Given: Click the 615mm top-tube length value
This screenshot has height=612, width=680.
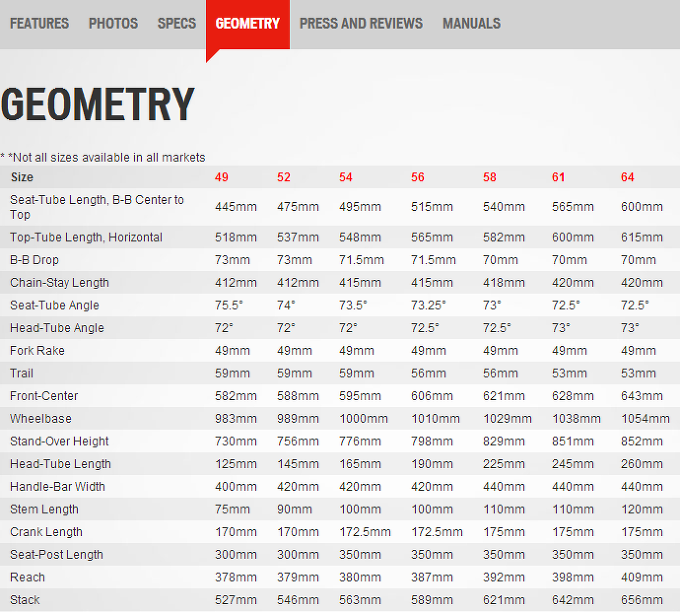Looking at the screenshot, I should pyautogui.click(x=641, y=237).
